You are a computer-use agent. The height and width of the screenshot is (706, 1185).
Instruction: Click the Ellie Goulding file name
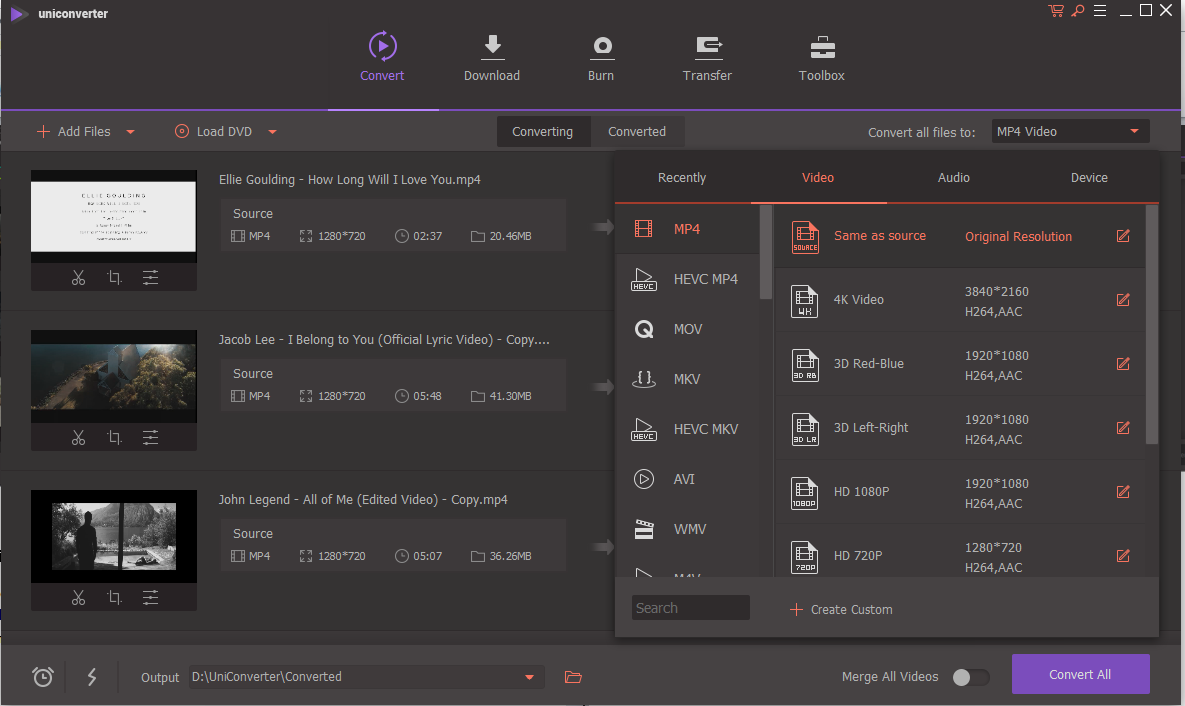[x=350, y=180]
